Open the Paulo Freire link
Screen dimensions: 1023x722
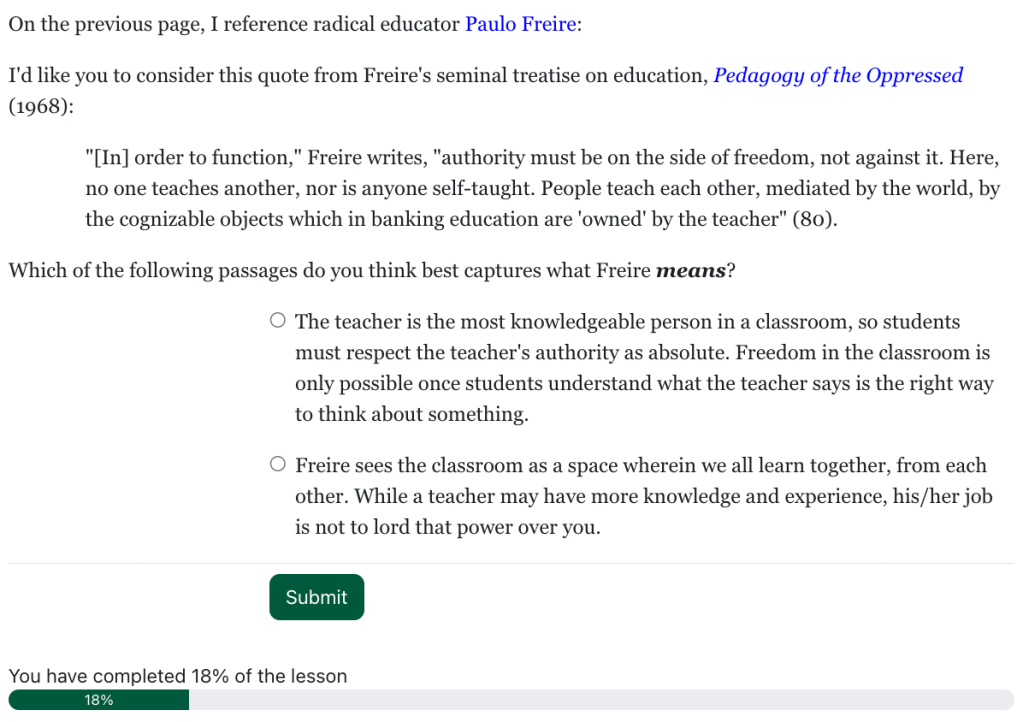pos(520,24)
